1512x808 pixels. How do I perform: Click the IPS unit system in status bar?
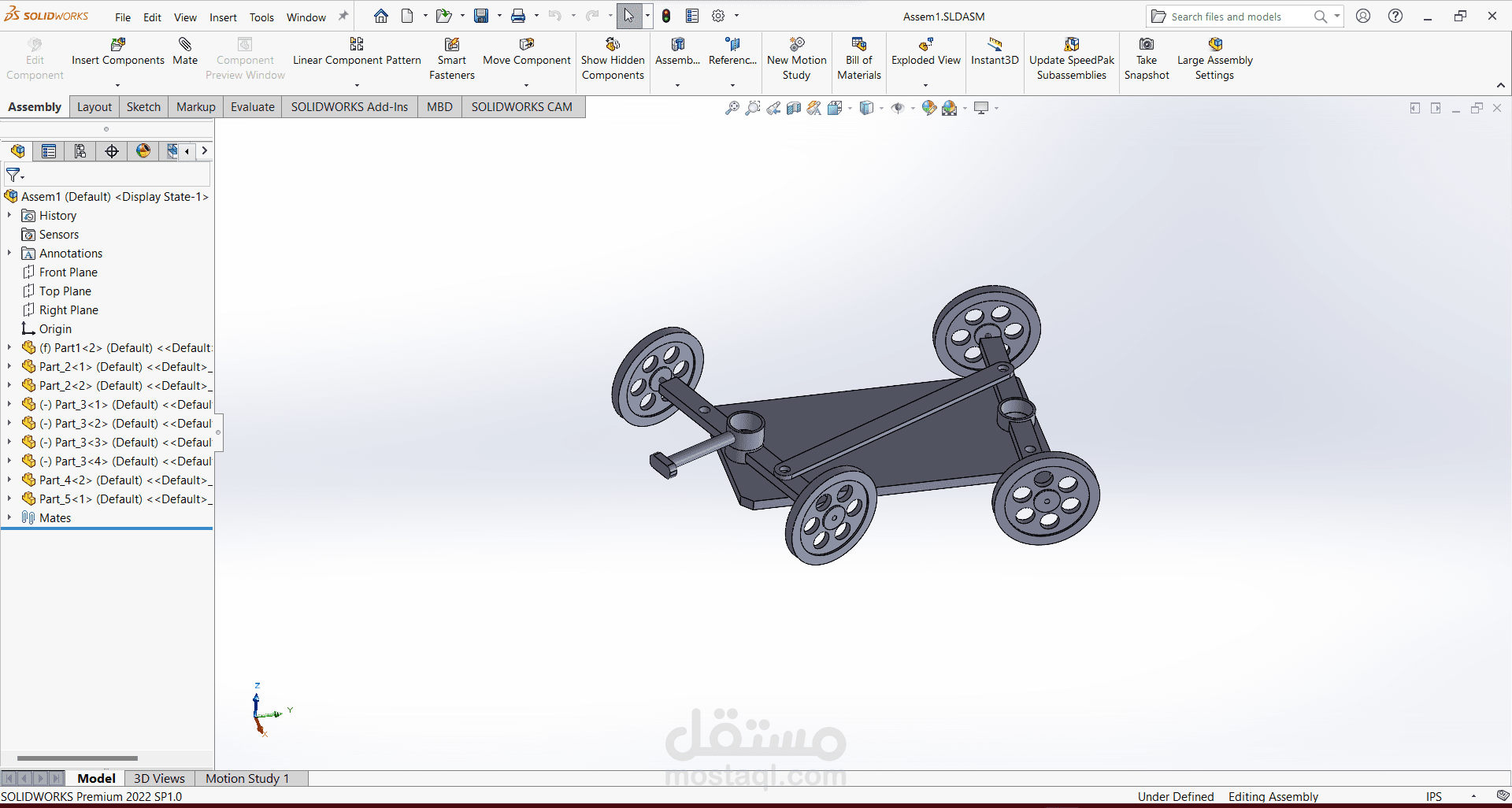pos(1433,796)
